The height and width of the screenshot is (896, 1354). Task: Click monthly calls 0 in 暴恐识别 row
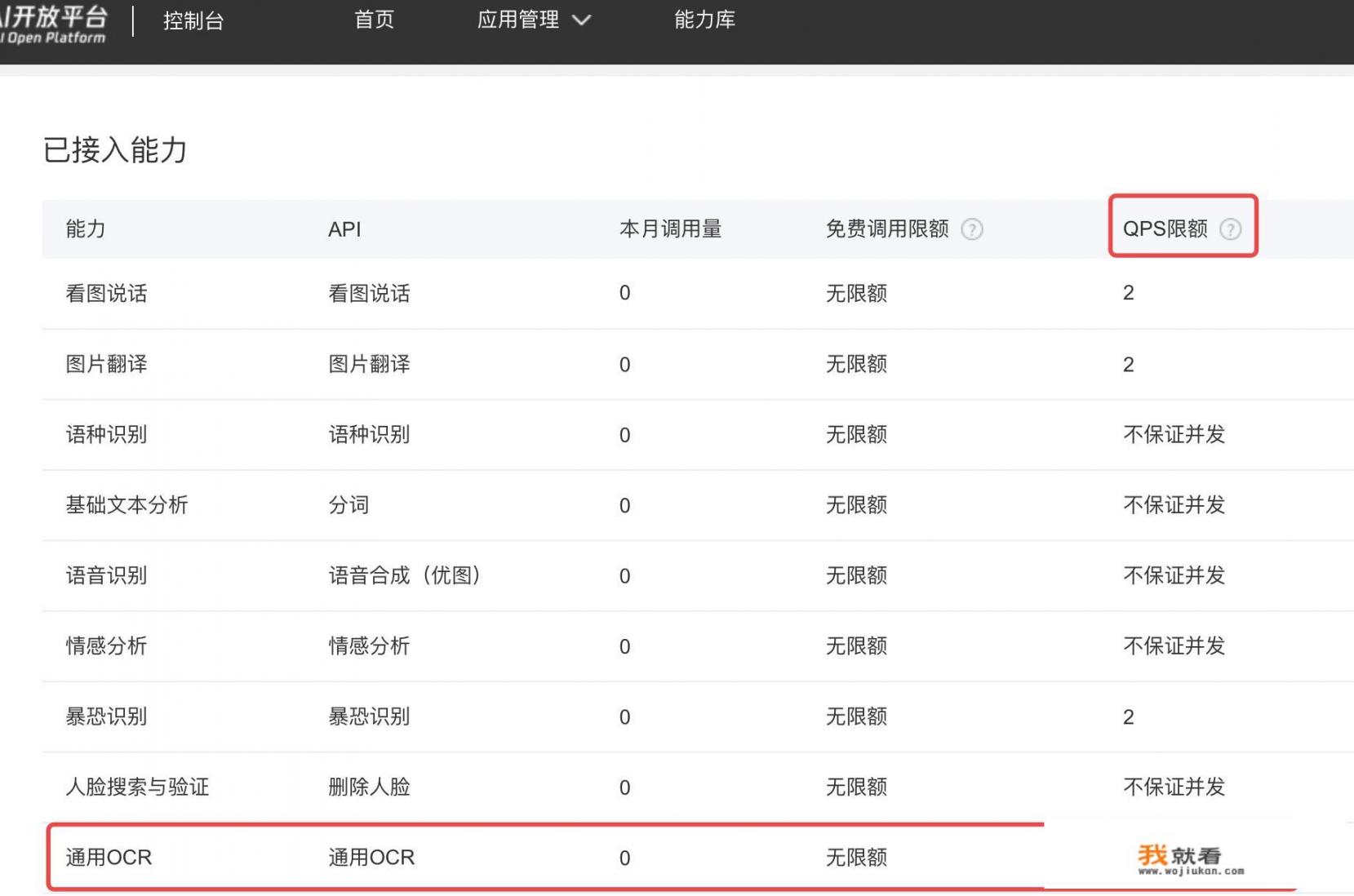(x=625, y=718)
